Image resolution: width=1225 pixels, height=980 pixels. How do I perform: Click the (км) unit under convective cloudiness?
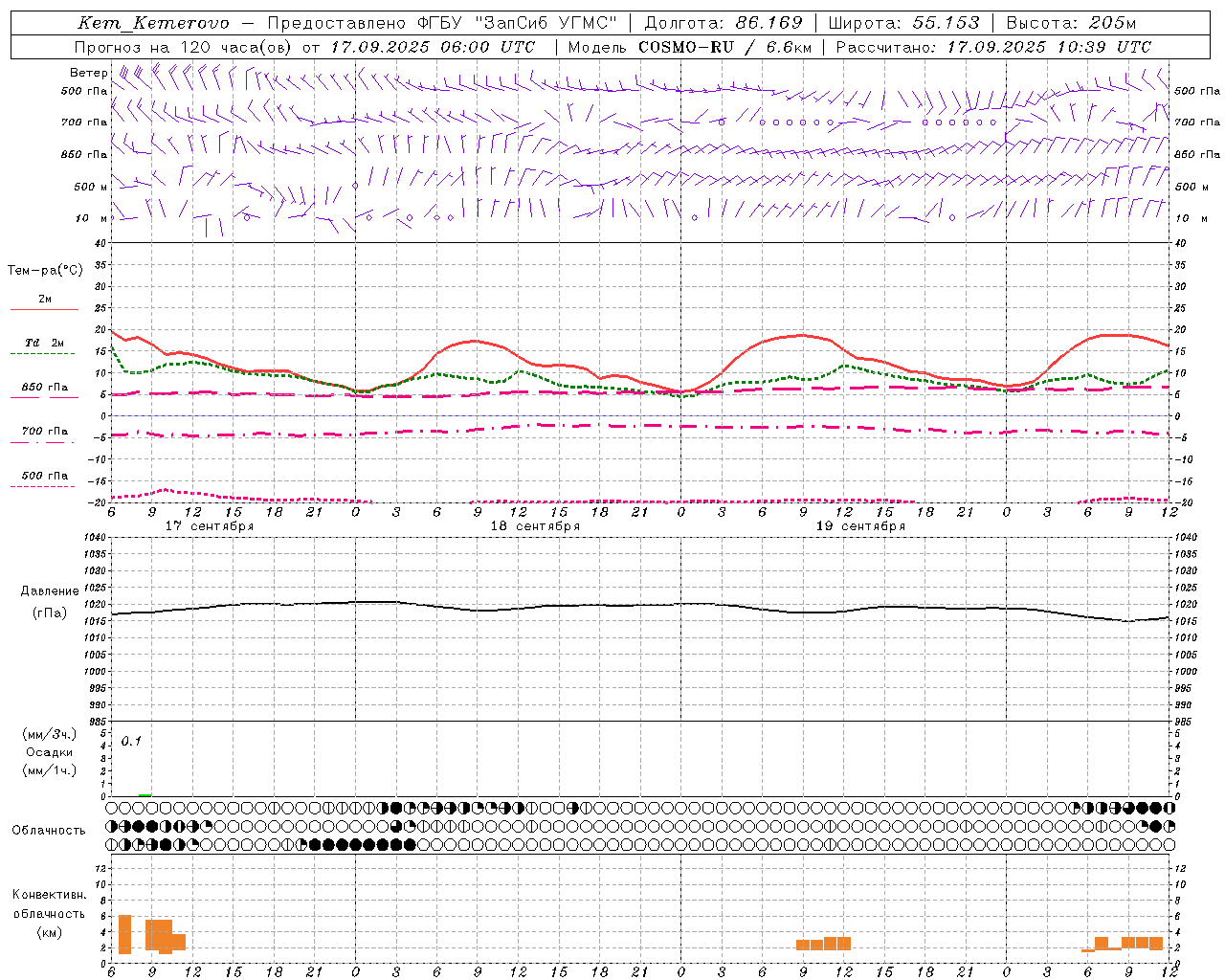50,932
